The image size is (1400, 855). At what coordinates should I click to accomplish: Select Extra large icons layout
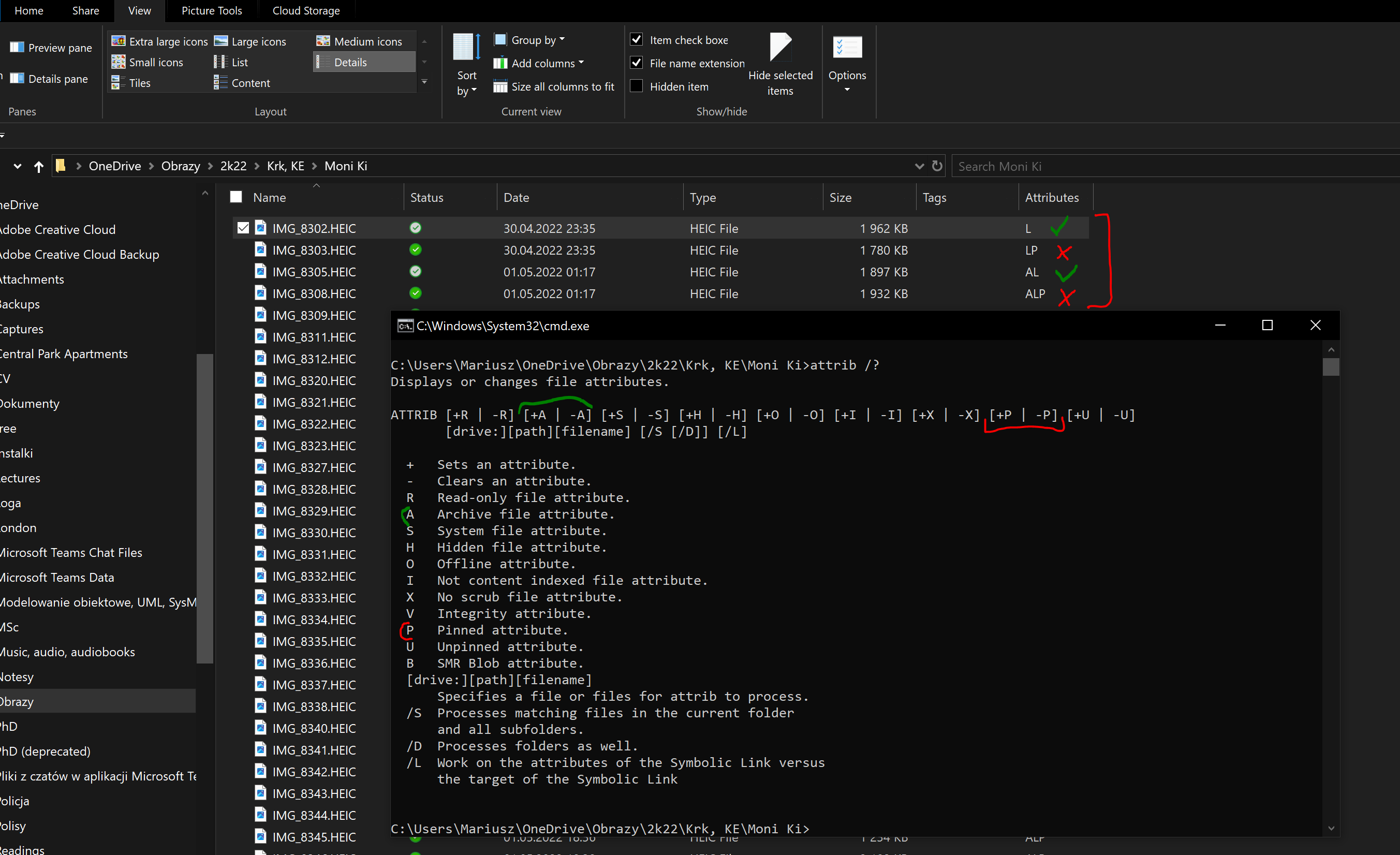coord(159,41)
